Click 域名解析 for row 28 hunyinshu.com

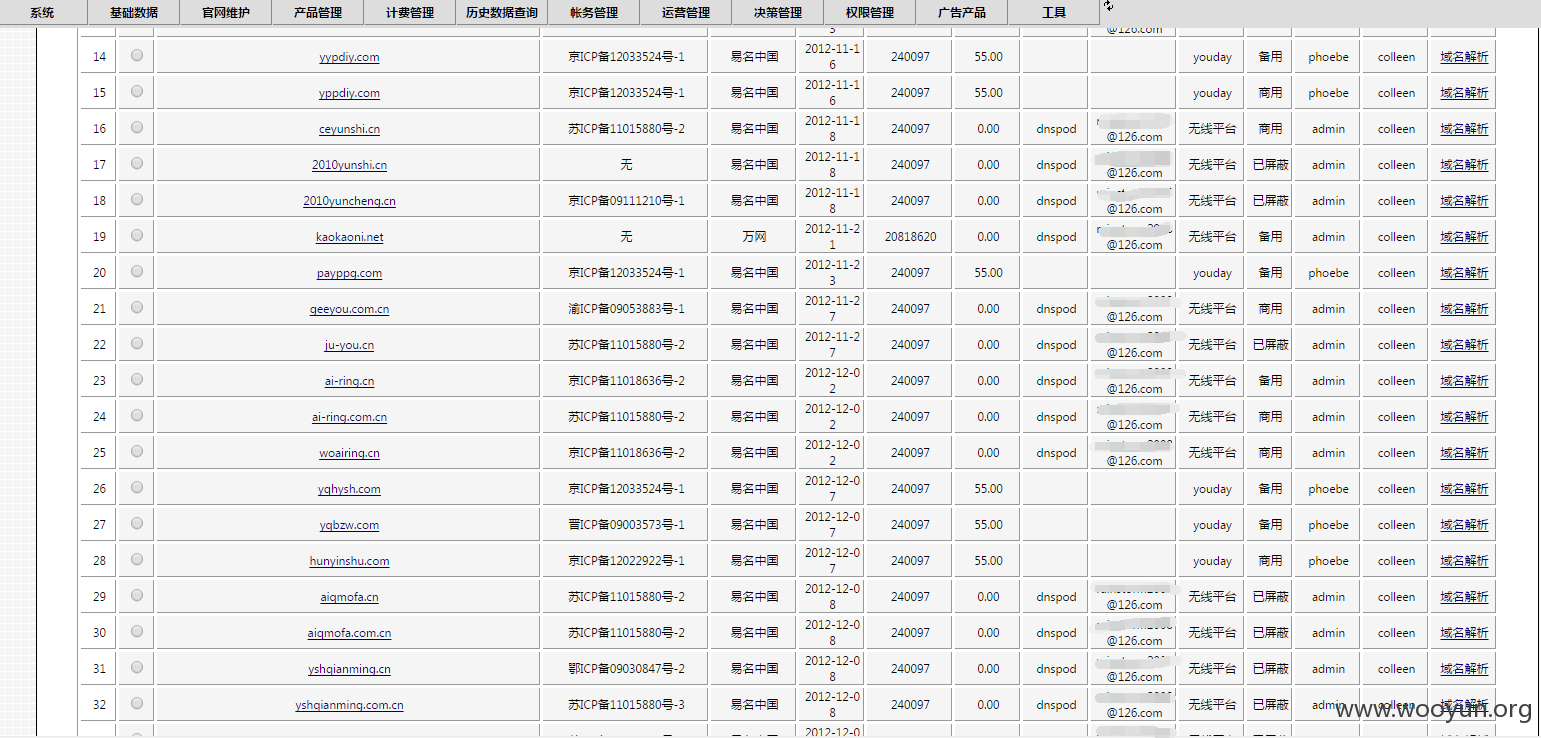point(1464,561)
